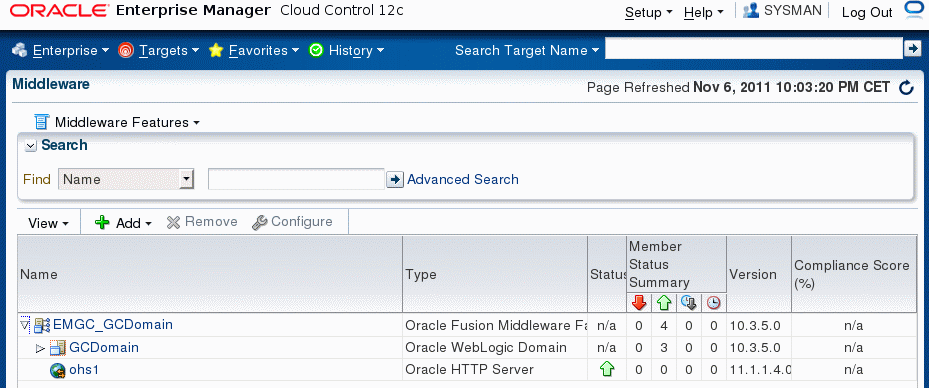Refresh the page with the refresh icon
The width and height of the screenshot is (929, 388).
[x=906, y=88]
